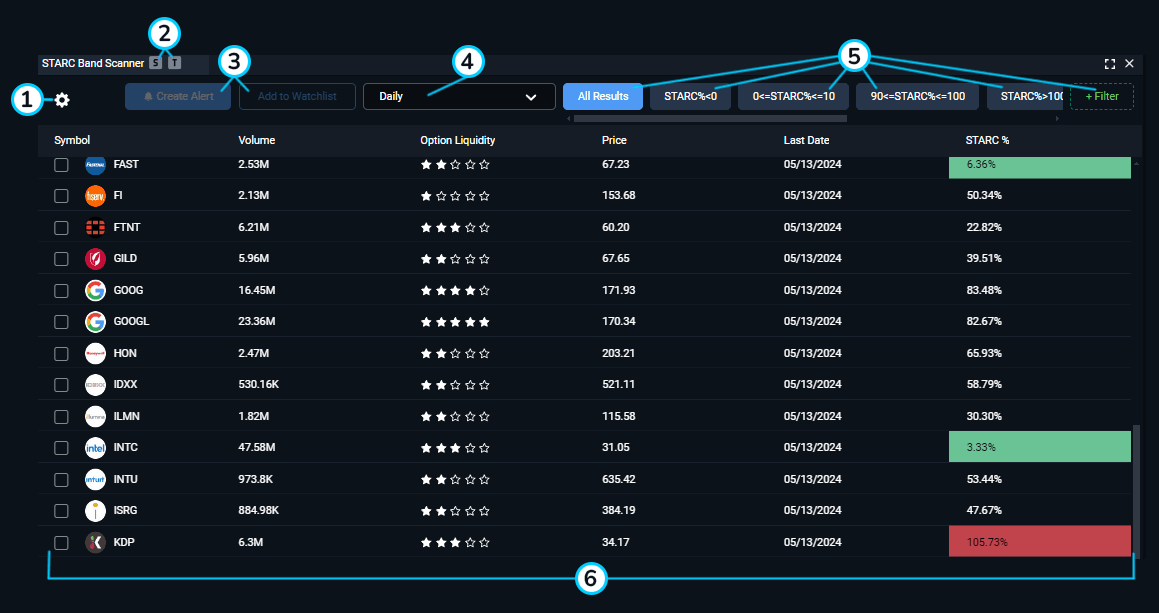Sort by STARC % column header
This screenshot has height=613, width=1159.
tap(987, 140)
